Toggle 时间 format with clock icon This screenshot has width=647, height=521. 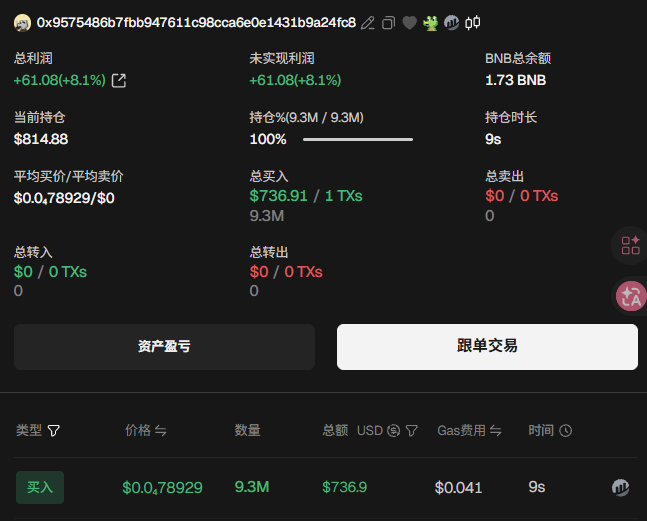(x=565, y=431)
